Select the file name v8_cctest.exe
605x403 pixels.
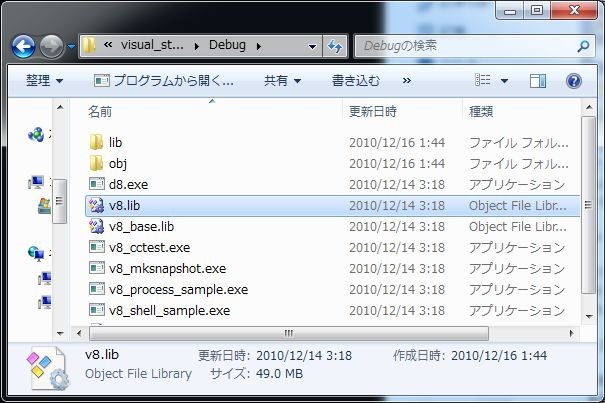tap(149, 247)
